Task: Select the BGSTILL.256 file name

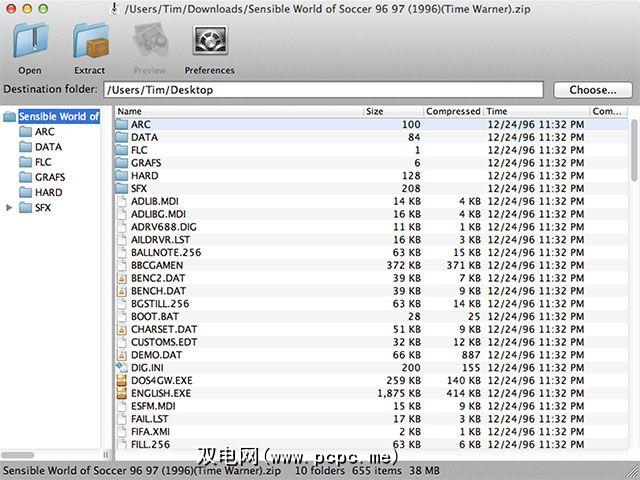Action: (160, 304)
